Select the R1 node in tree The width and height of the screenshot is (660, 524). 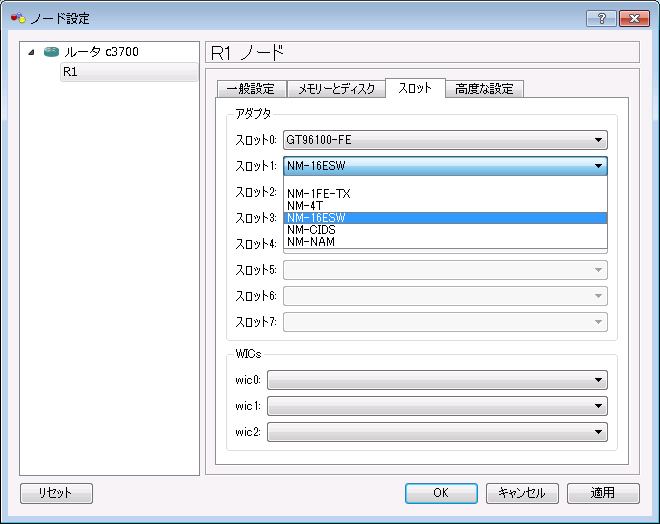click(70, 72)
